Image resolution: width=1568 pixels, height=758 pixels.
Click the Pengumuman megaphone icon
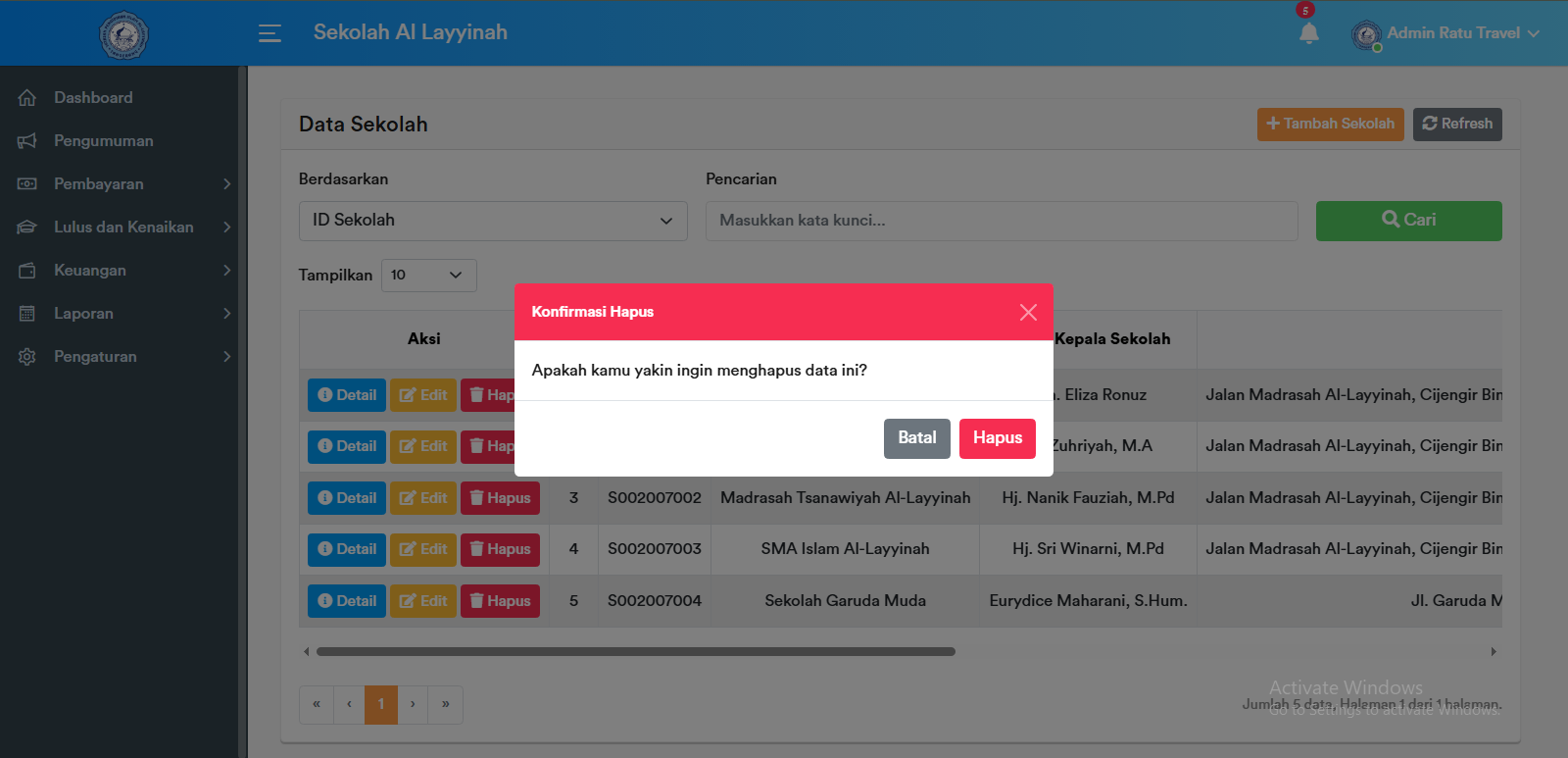(x=27, y=141)
